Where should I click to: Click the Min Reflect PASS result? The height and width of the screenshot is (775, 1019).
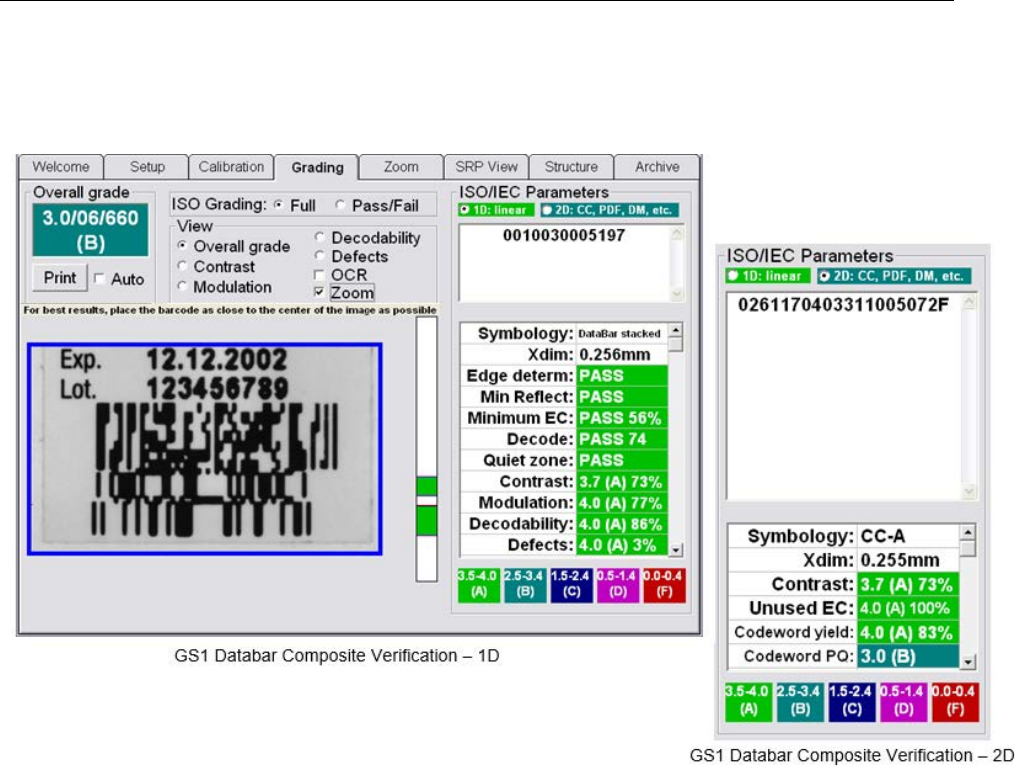(622, 397)
